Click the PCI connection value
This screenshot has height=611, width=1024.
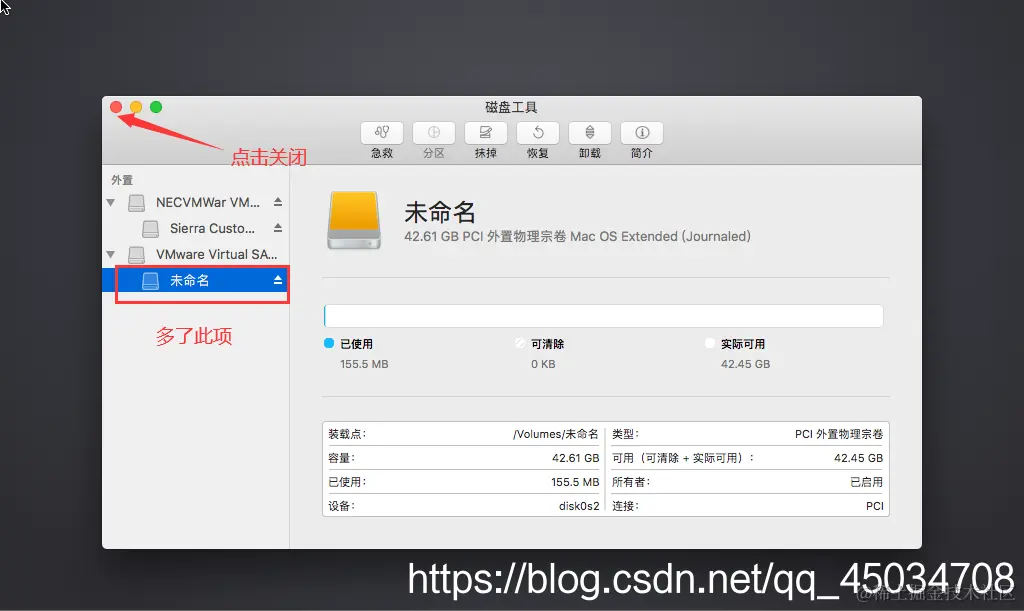pyautogui.click(x=874, y=506)
